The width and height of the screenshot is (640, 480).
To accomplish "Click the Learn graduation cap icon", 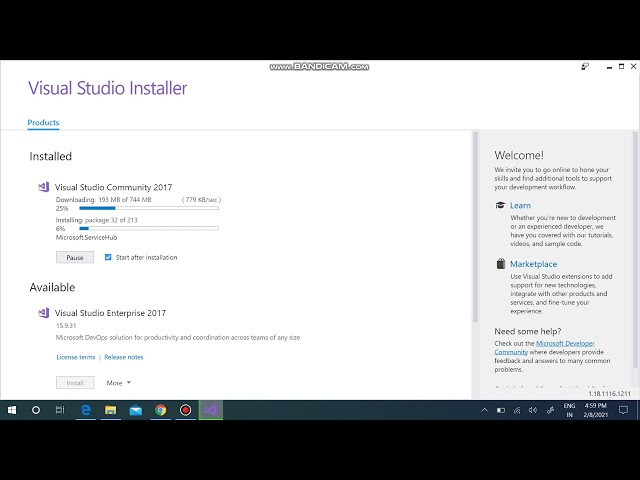I will click(x=500, y=205).
